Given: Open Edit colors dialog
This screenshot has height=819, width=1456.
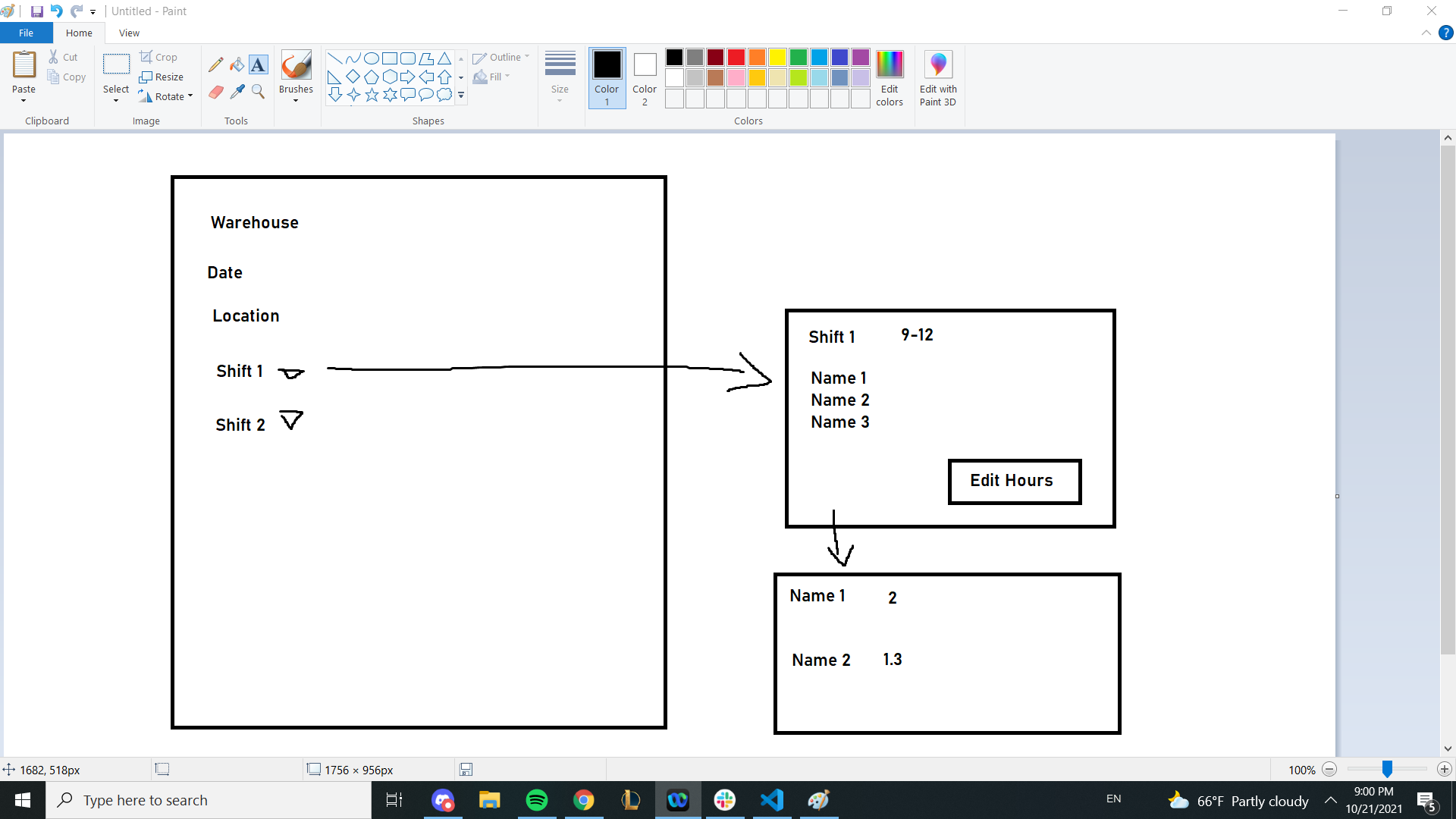Looking at the screenshot, I should [890, 78].
